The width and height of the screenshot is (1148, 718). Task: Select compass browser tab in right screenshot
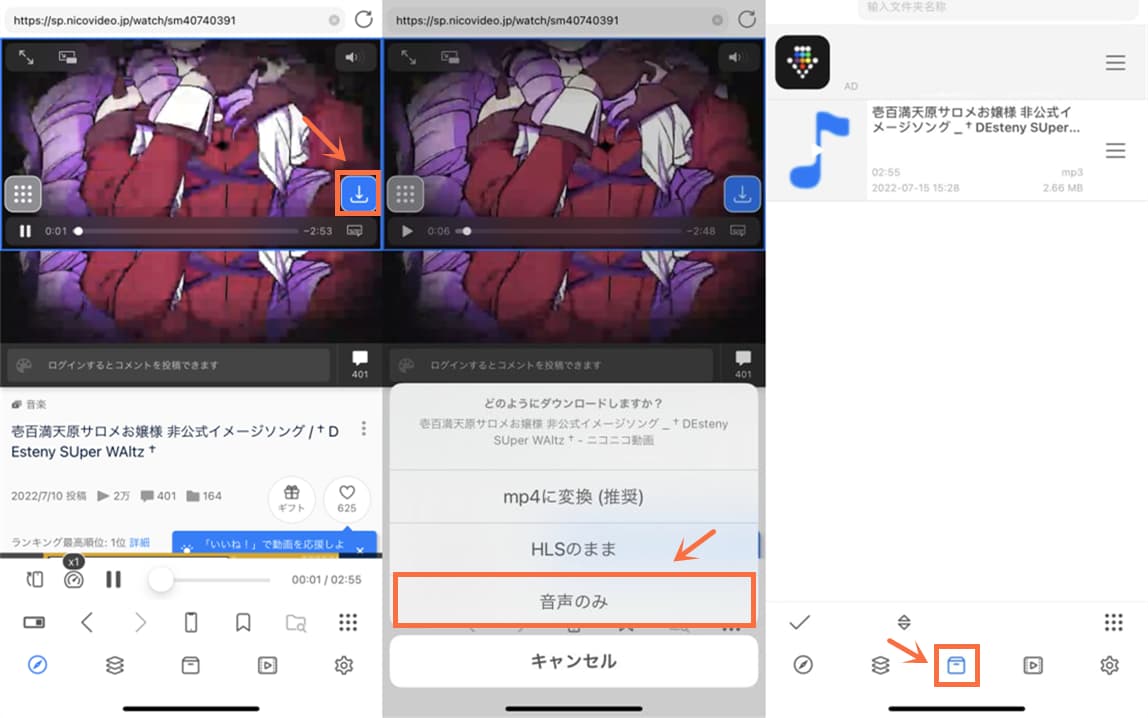coord(803,665)
